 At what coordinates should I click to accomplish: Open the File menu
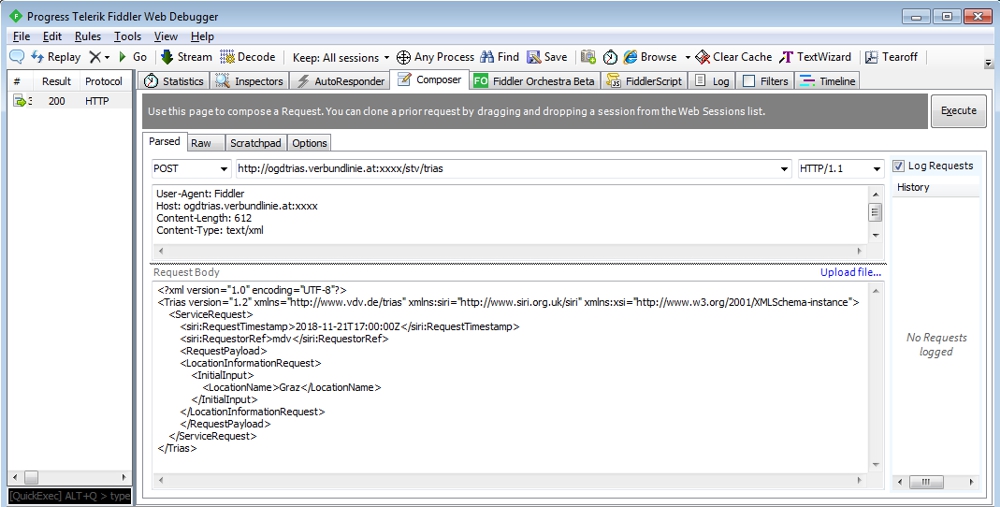pyautogui.click(x=21, y=36)
